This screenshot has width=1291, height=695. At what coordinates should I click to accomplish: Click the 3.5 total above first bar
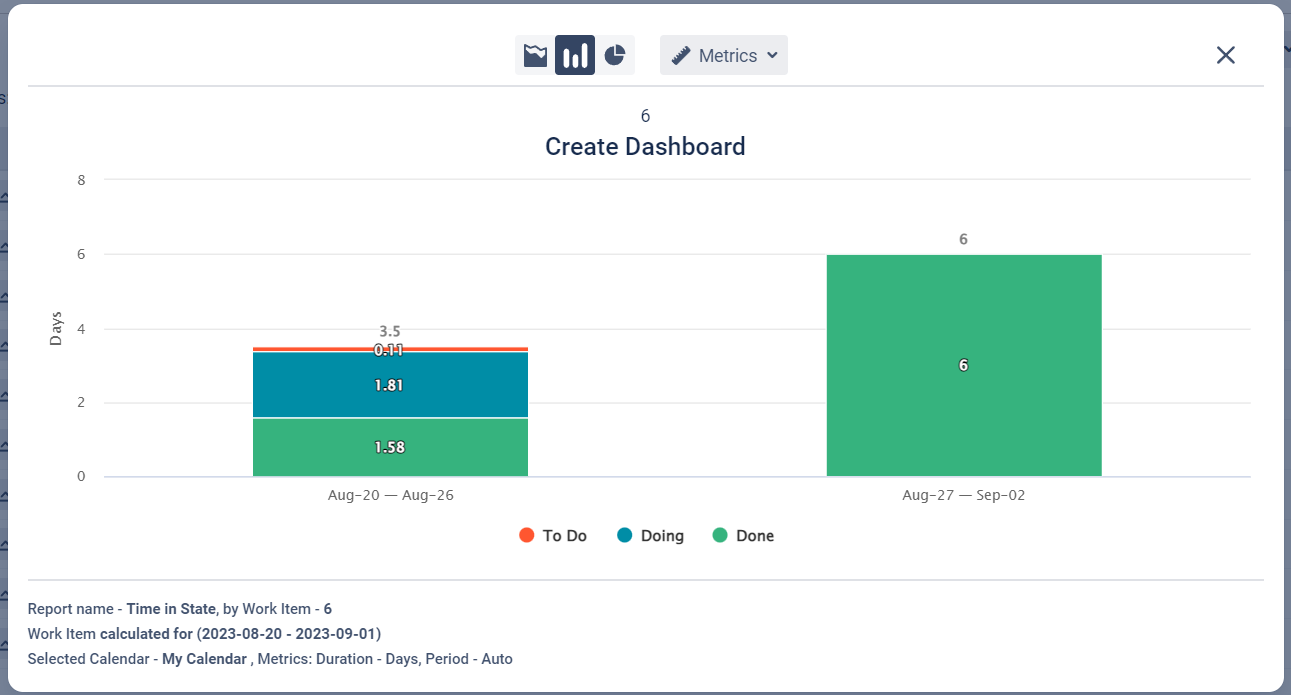390,331
